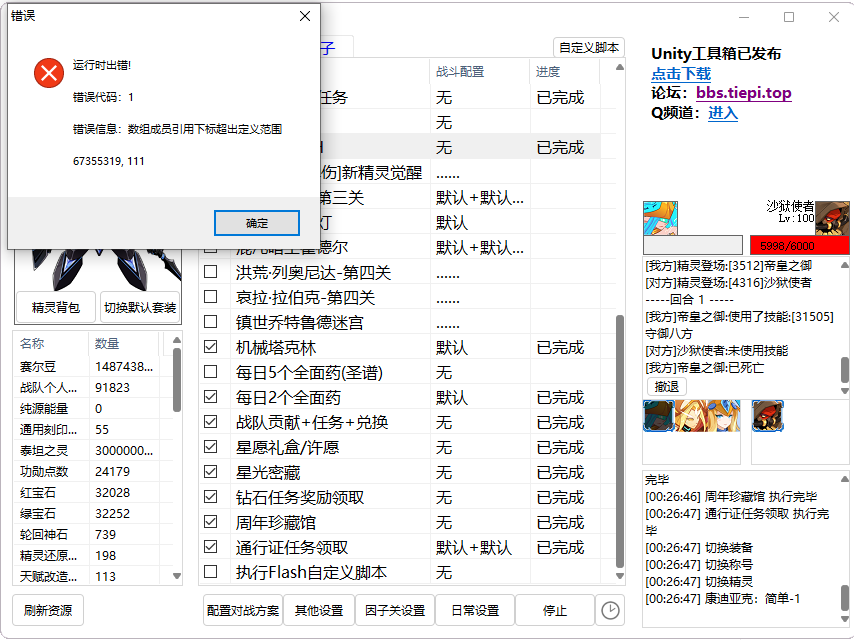Switch to the 自定义脚本 tab
Screen dimensions: 854x640
588,48
